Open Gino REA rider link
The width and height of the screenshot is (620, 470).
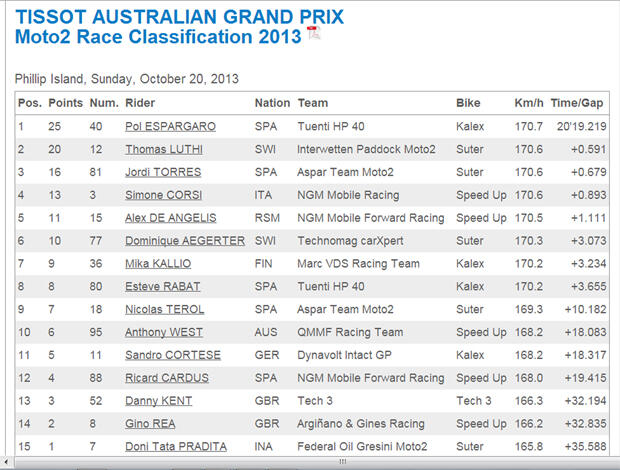tap(150, 424)
